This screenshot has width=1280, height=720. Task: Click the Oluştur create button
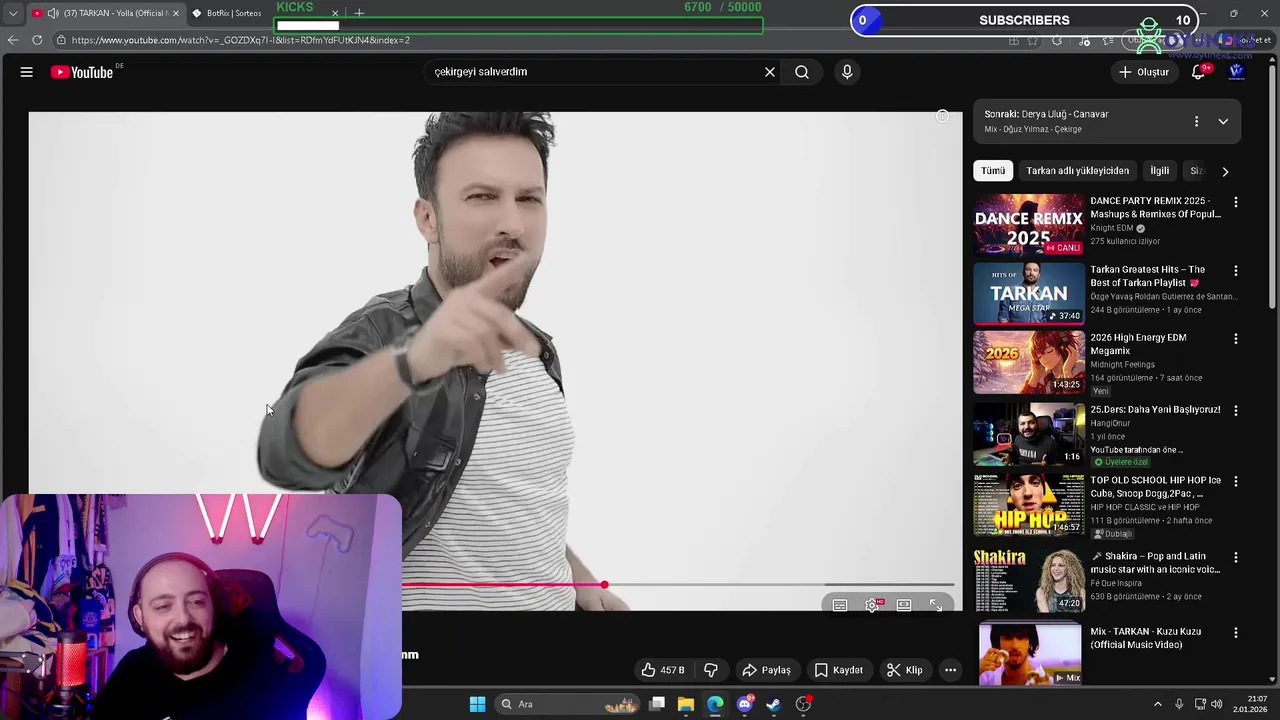click(1143, 72)
